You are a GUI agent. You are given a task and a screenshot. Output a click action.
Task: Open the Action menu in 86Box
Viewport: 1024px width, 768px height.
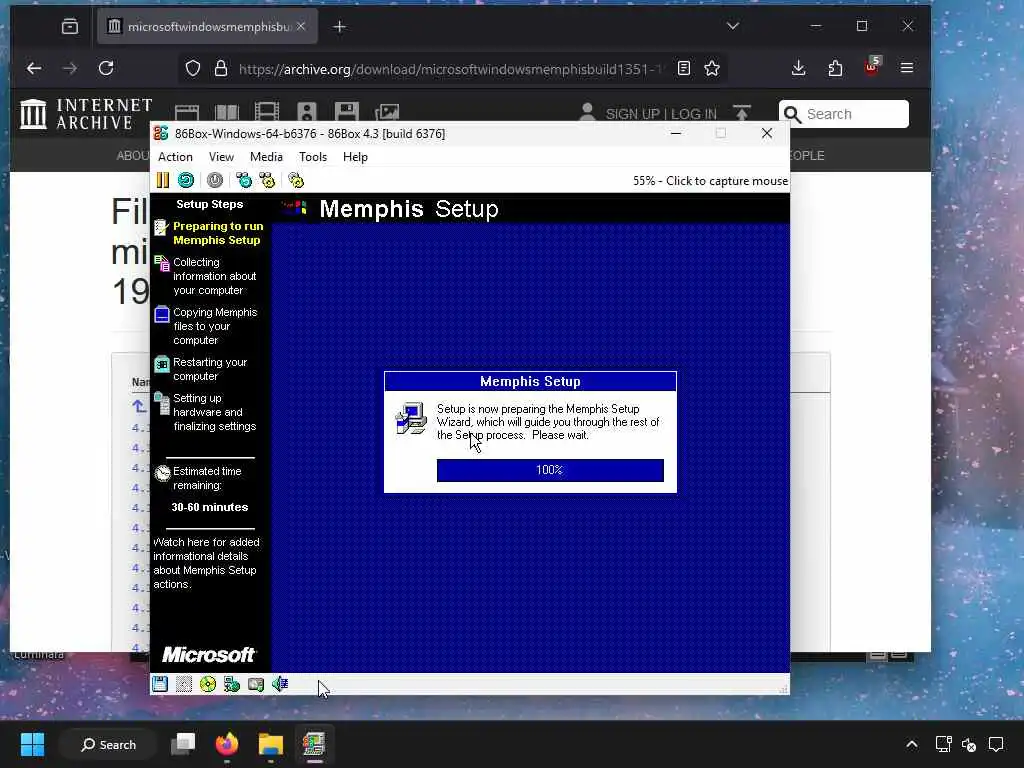click(x=175, y=157)
